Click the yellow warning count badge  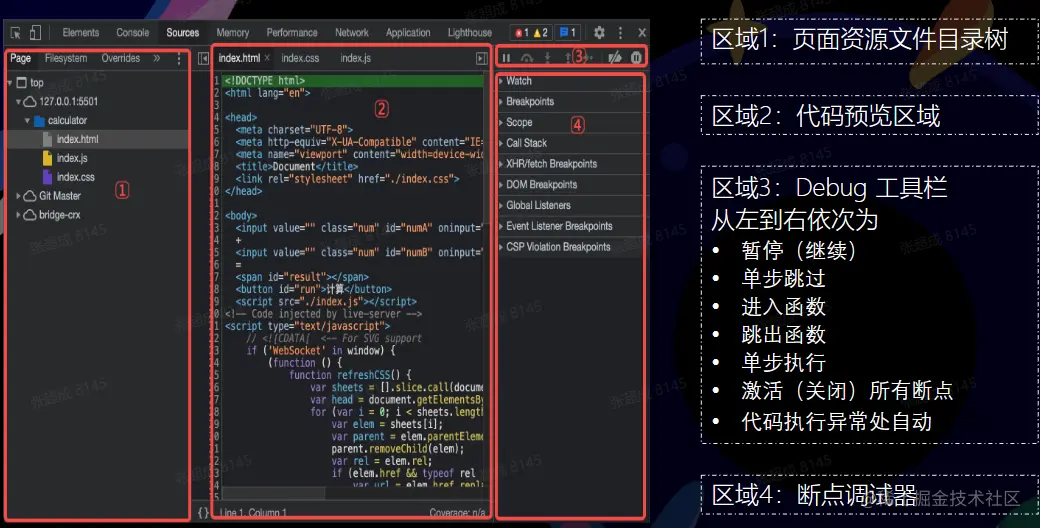541,33
